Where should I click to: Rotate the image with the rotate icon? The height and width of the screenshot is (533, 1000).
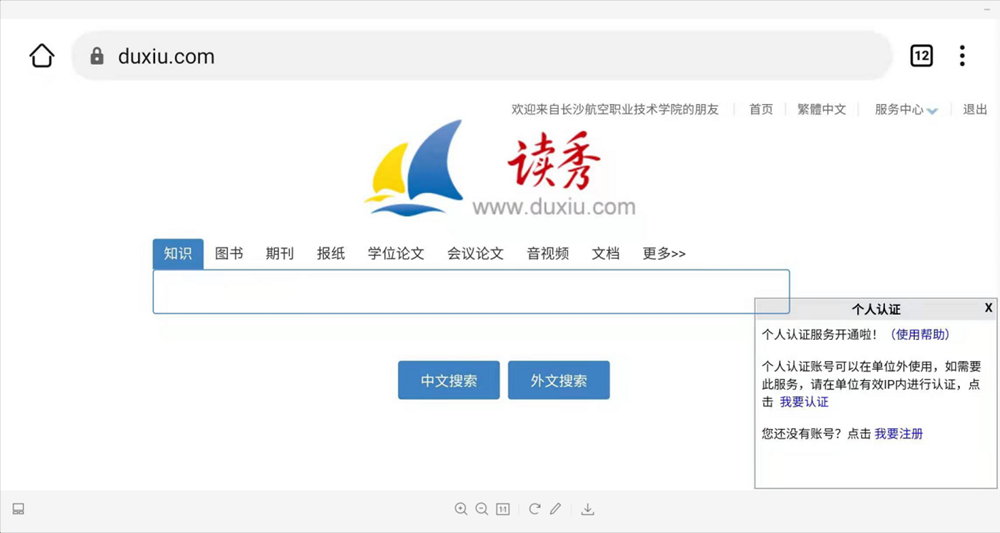(534, 509)
